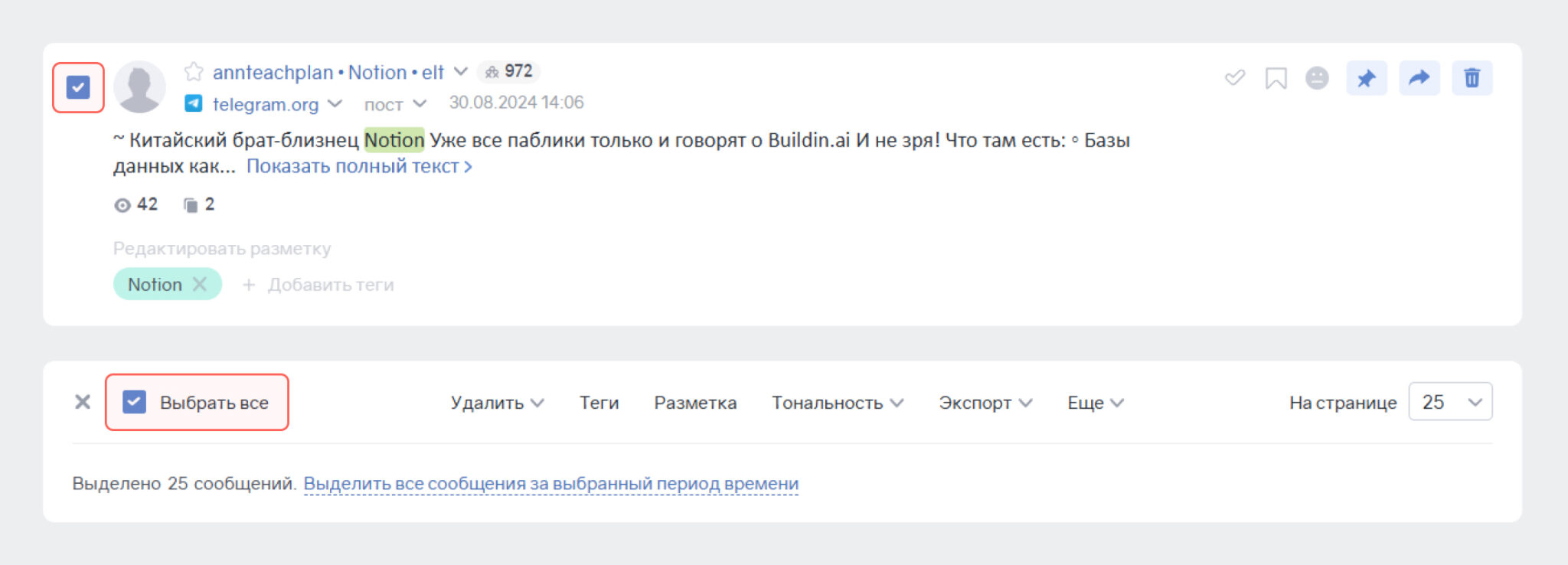The height and width of the screenshot is (565, 1568).
Task: Mark the post as processed with the double-check icon
Action: click(1235, 77)
